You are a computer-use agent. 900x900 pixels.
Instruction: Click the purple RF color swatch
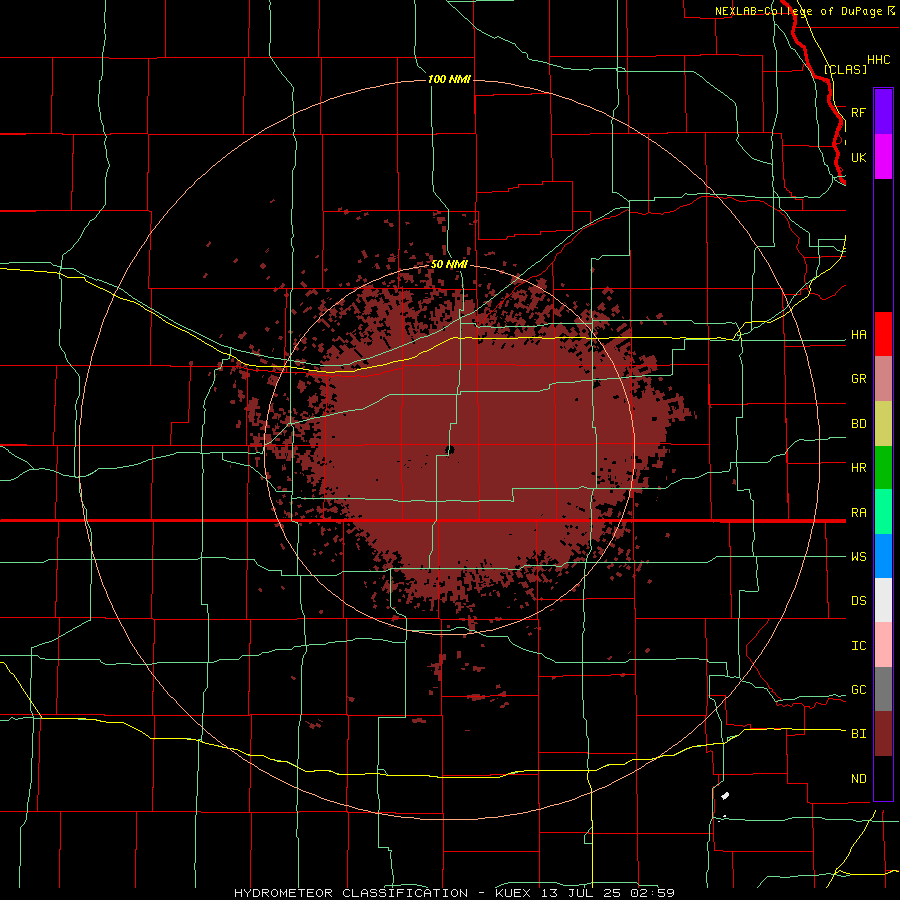883,112
